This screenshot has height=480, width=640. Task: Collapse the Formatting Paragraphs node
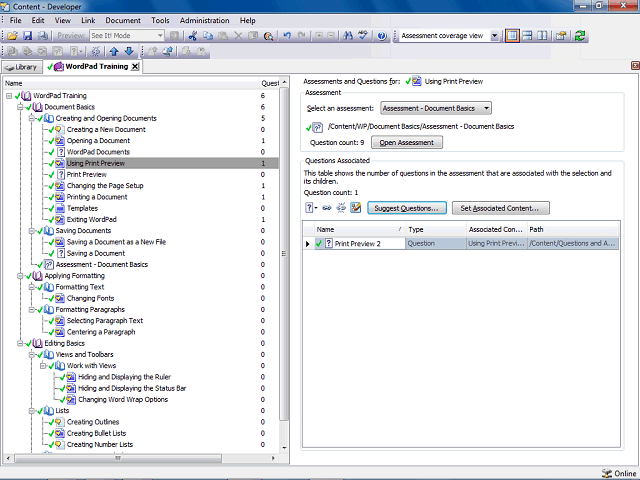coord(31,310)
